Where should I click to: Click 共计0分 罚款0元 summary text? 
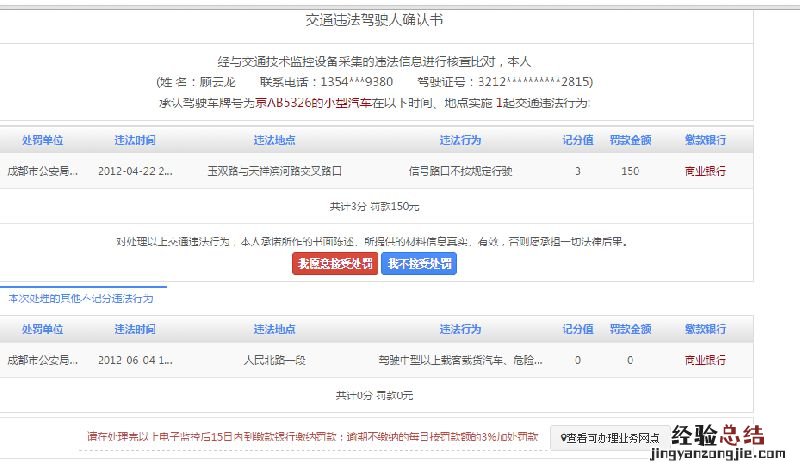pos(374,395)
